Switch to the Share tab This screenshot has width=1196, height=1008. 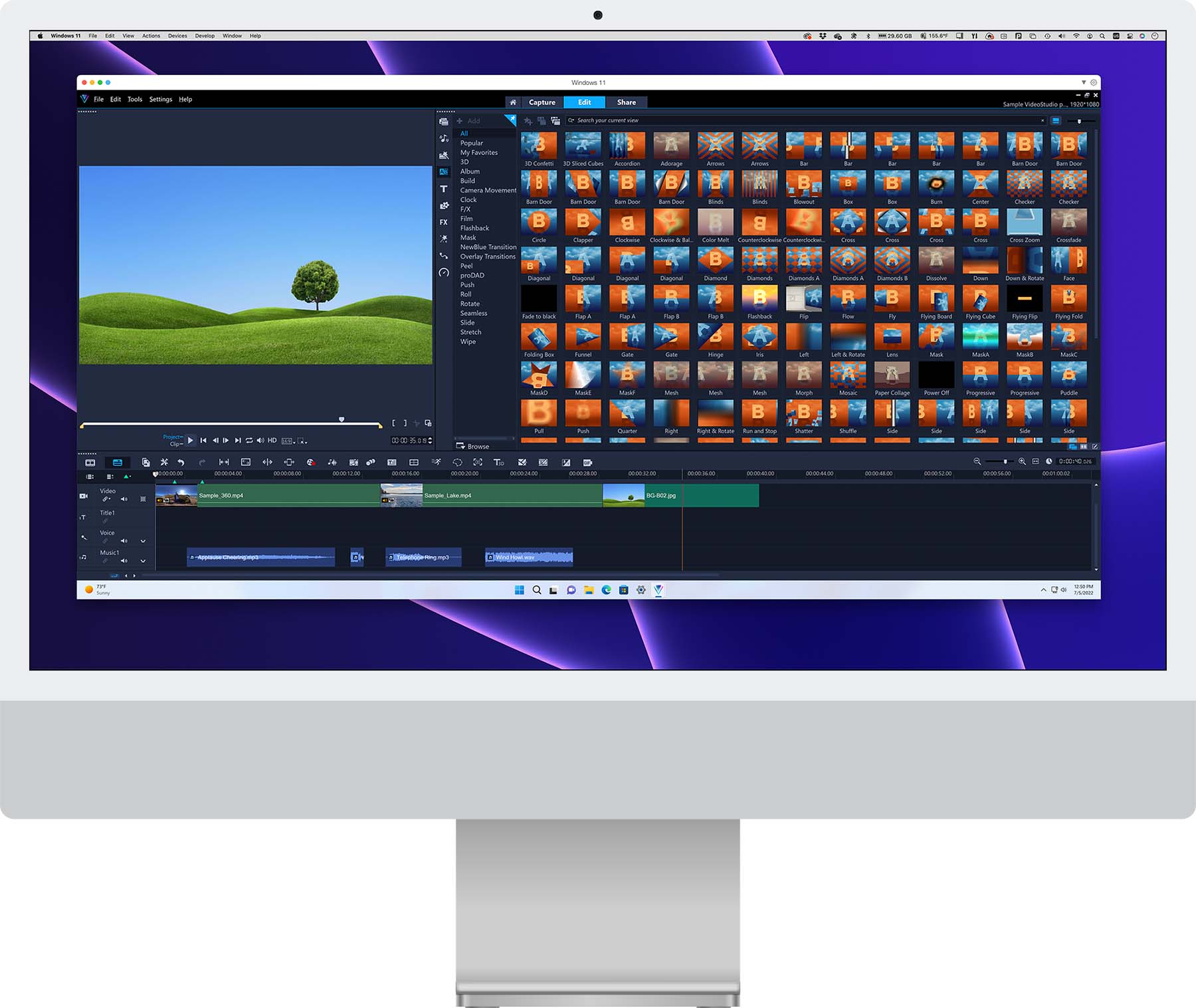click(626, 102)
